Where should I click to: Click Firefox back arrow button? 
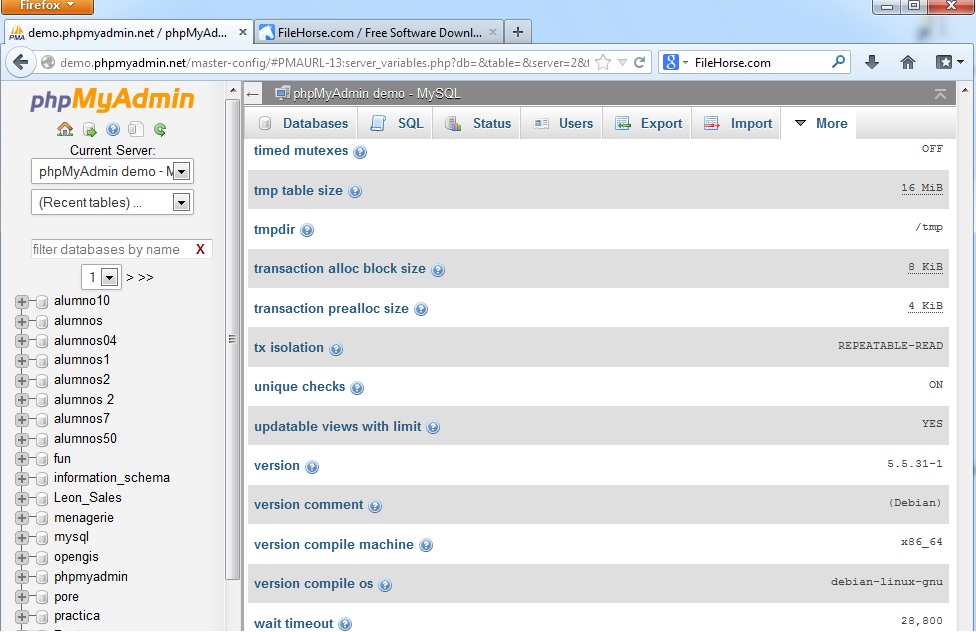coord(21,62)
